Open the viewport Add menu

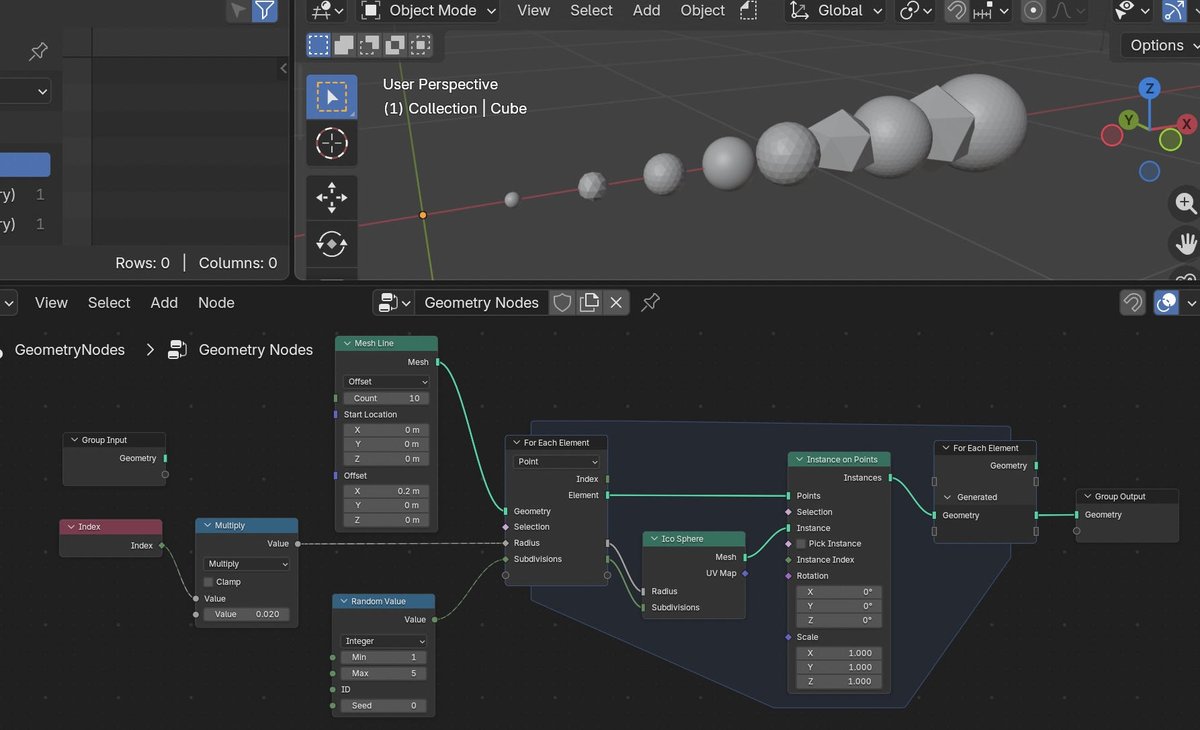tap(647, 10)
